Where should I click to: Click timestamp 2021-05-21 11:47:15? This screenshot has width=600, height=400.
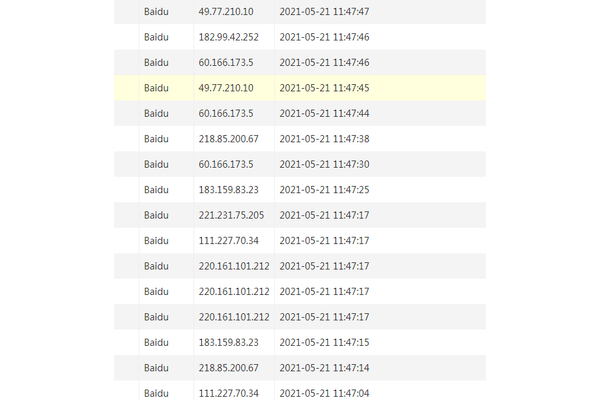point(324,342)
